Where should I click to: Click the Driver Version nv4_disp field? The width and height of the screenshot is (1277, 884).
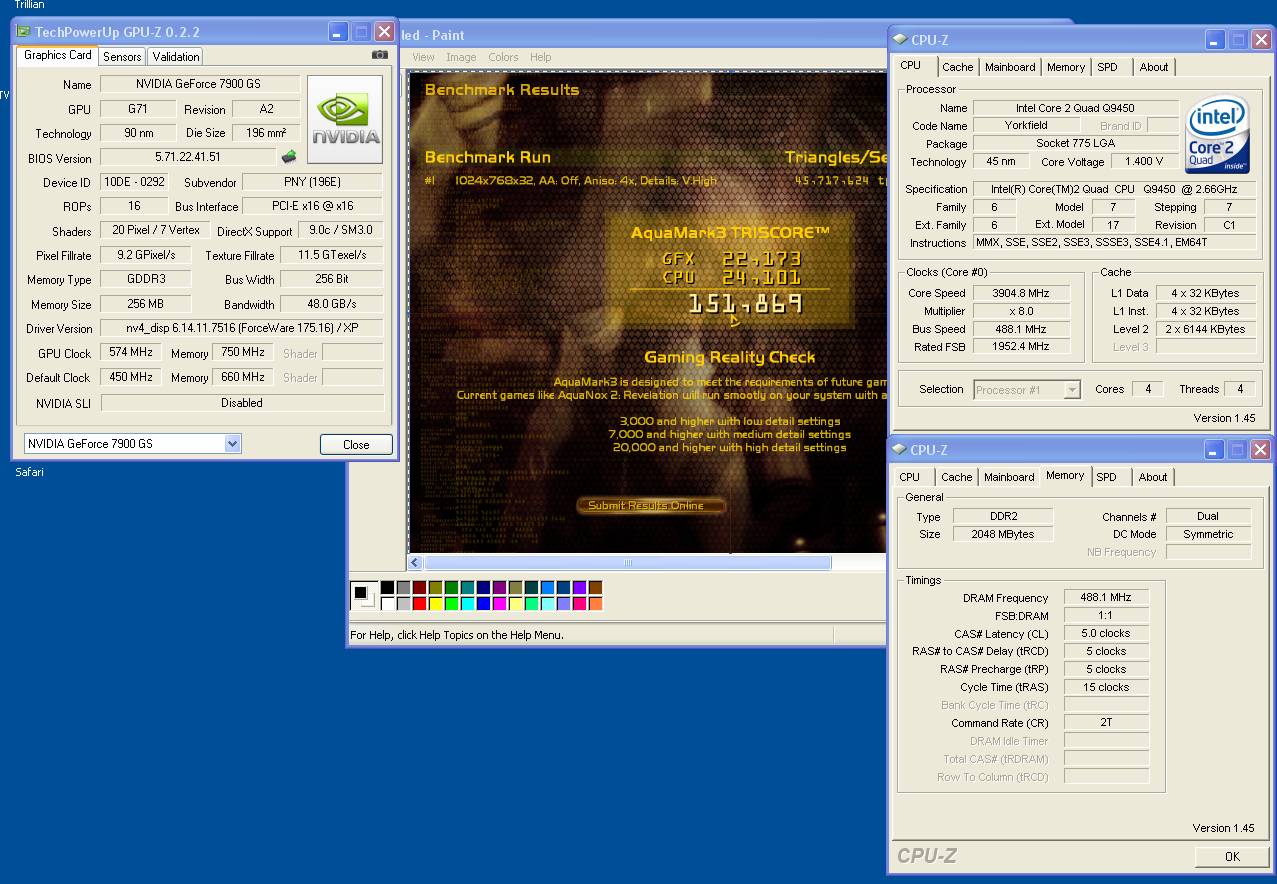(x=242, y=328)
